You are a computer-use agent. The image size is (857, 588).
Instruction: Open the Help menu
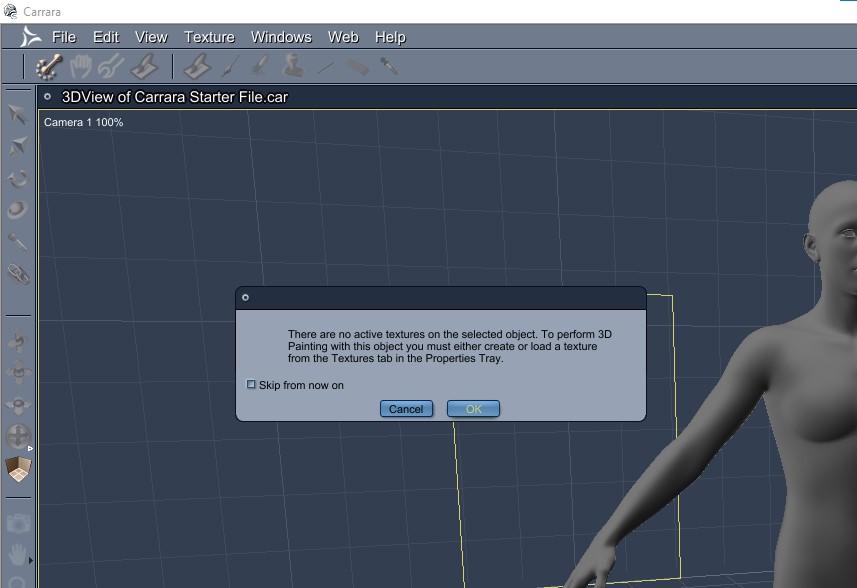click(390, 37)
